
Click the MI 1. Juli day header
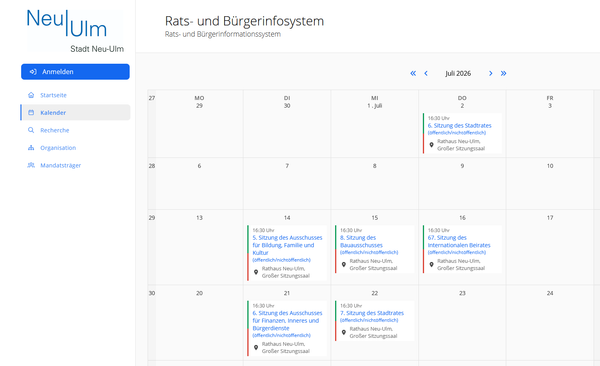[x=375, y=102]
